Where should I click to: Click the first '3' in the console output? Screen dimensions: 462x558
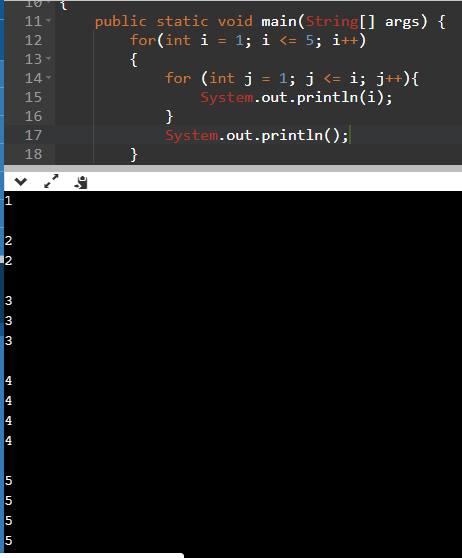click(x=9, y=301)
